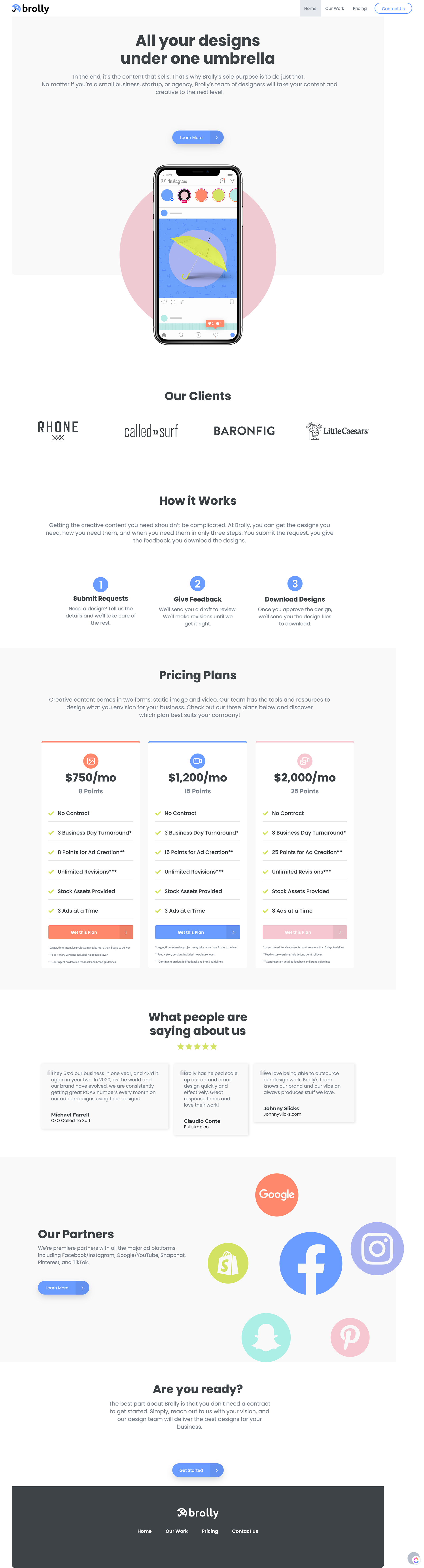424x1568 pixels.
Task: Click the Pinterest partner icon
Action: point(350,1337)
